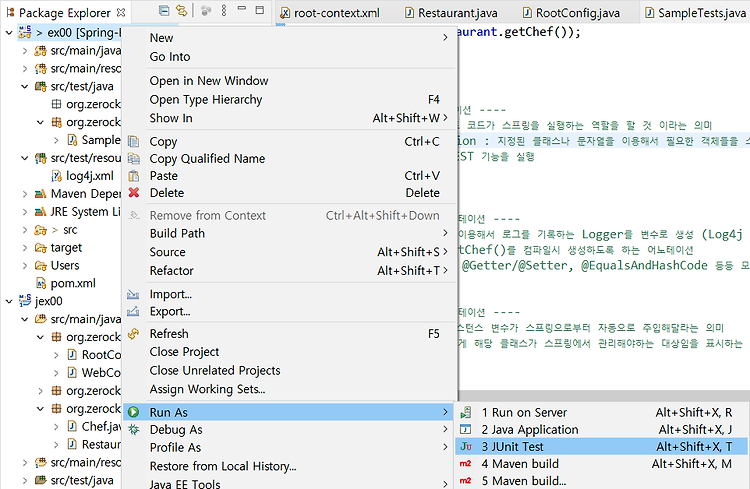
Task: Click the Java Application icon in submenu
Action: (x=465, y=430)
